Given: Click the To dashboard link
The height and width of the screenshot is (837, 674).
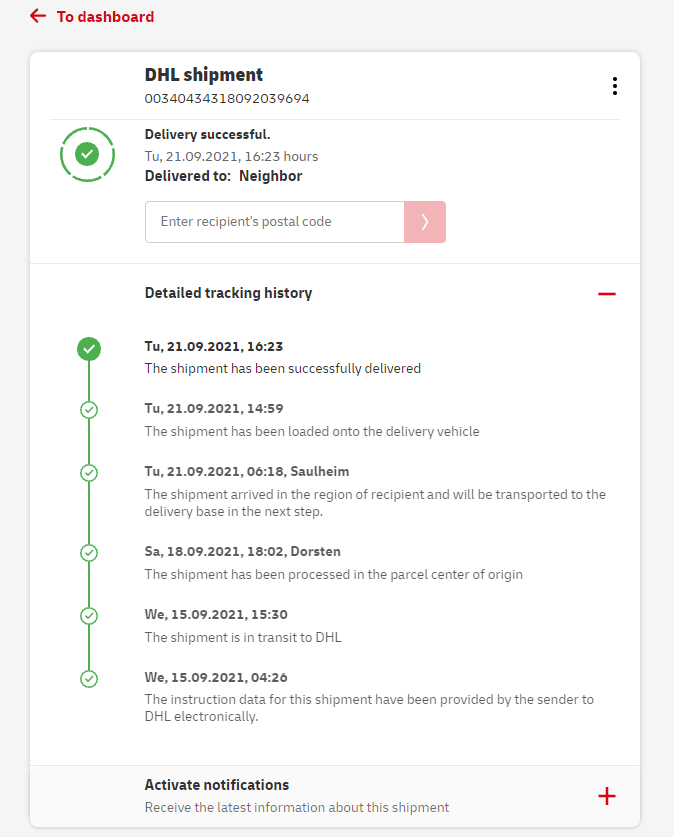Looking at the screenshot, I should point(105,17).
